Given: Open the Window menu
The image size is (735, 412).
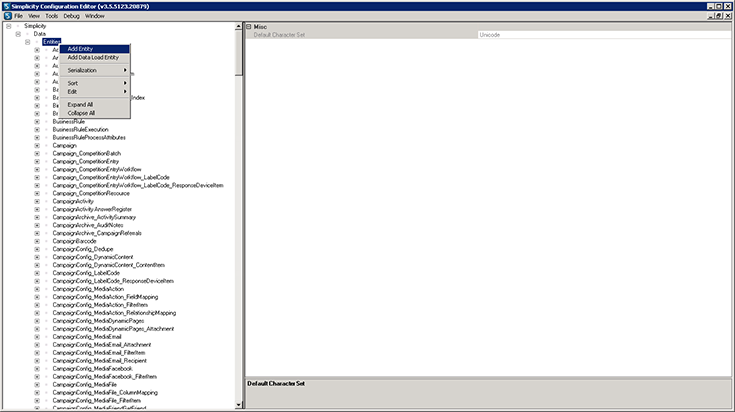Looking at the screenshot, I should (95, 16).
